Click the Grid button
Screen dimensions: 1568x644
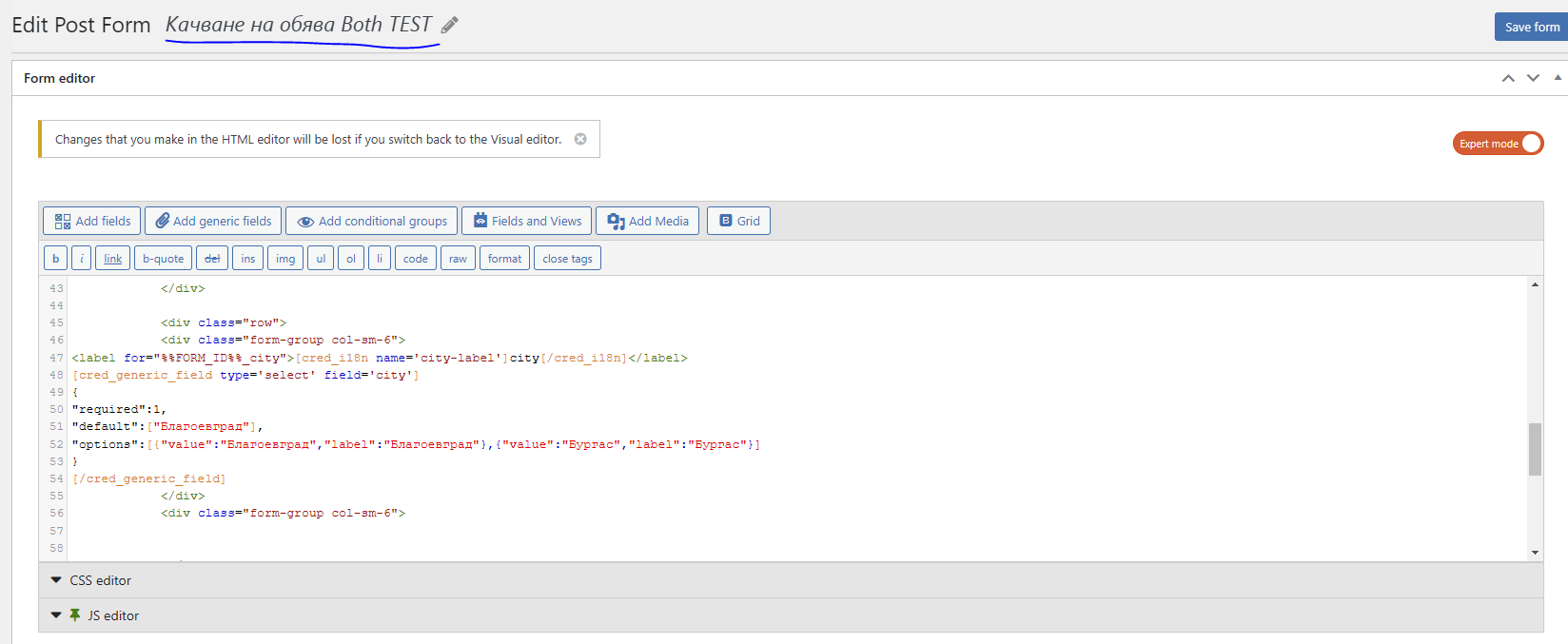pos(738,221)
